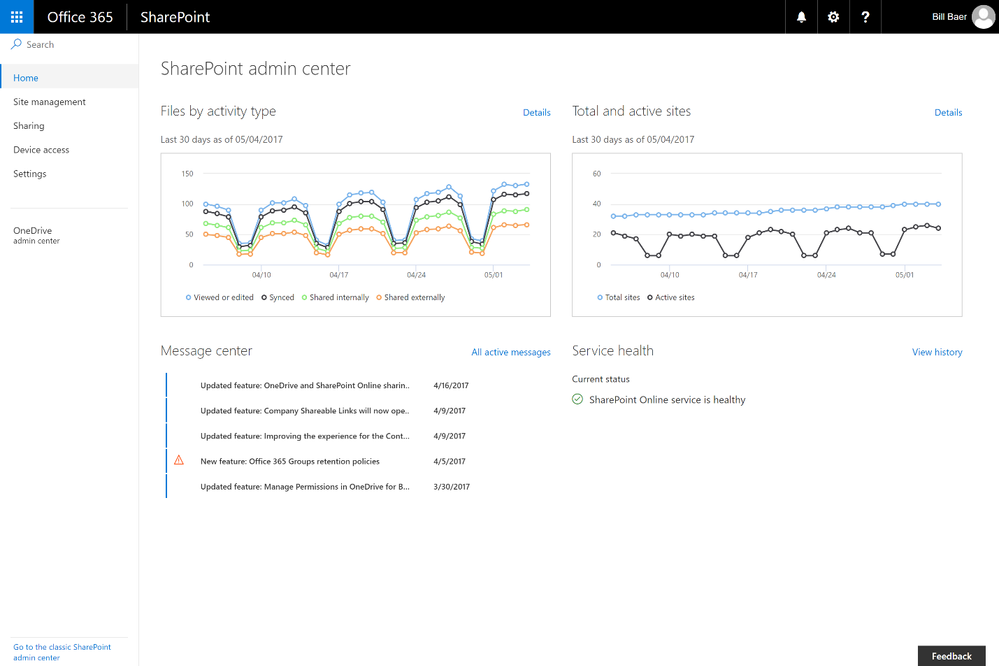Select Site management in the left navigation
999x666 pixels.
[50, 102]
